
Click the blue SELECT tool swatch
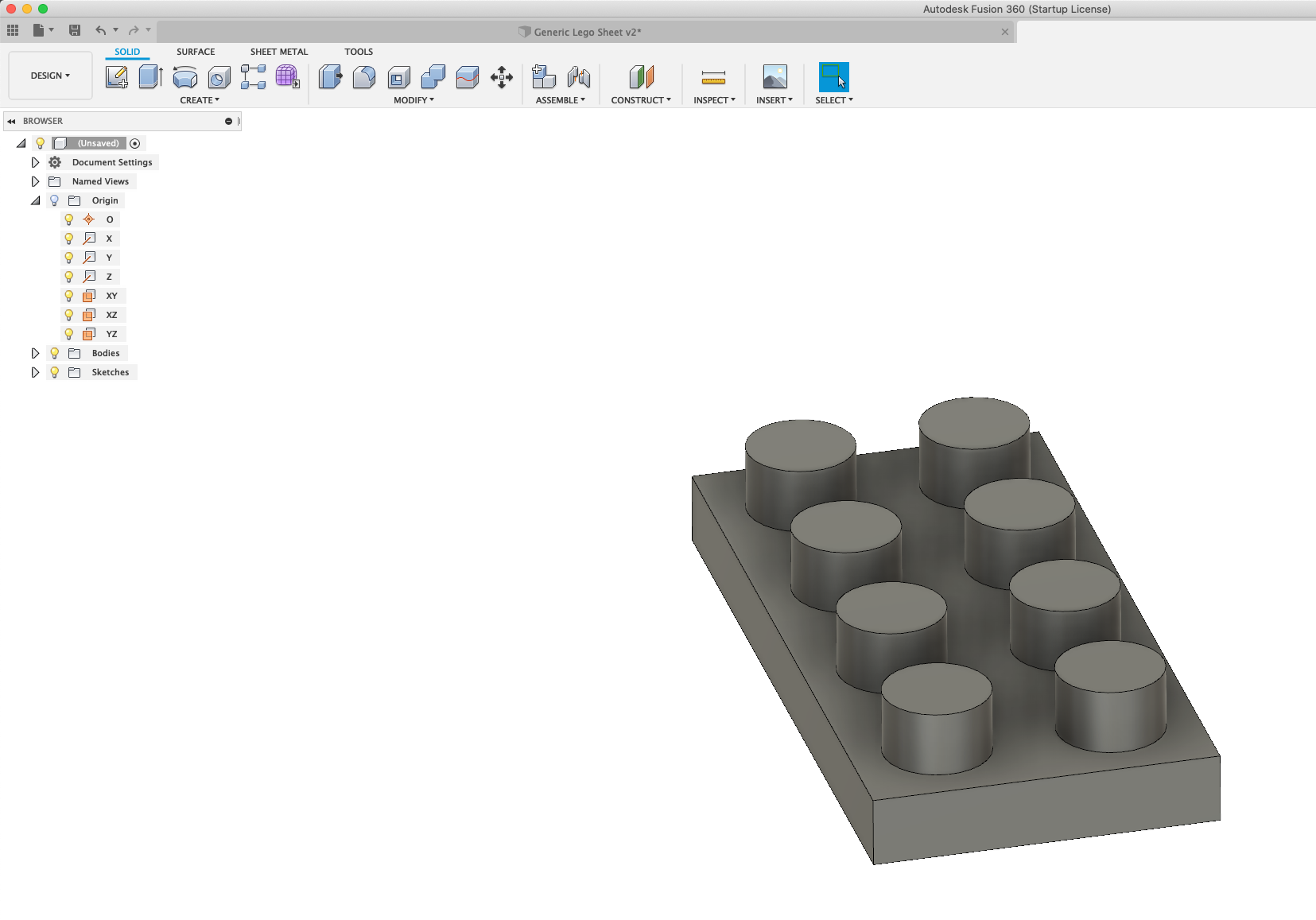[834, 77]
